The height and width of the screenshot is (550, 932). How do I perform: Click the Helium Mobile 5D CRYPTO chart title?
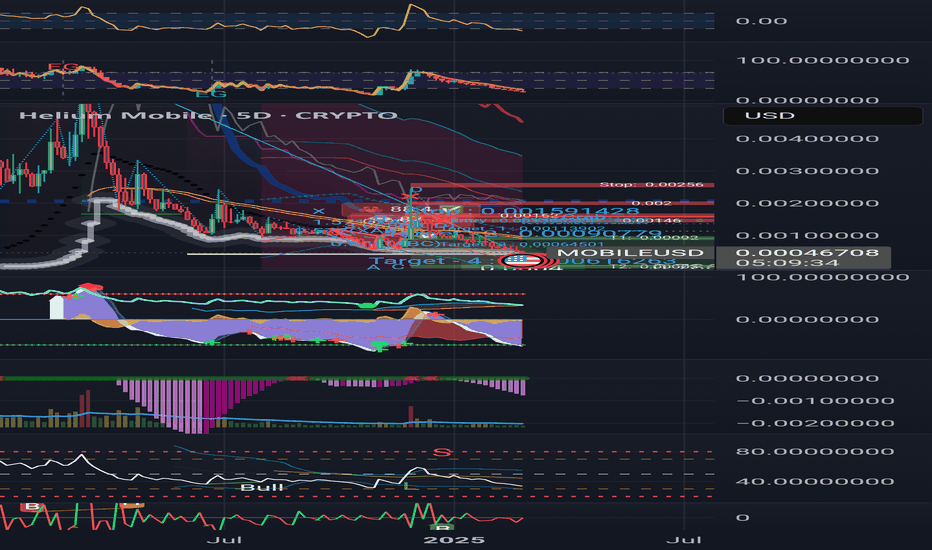click(x=208, y=115)
